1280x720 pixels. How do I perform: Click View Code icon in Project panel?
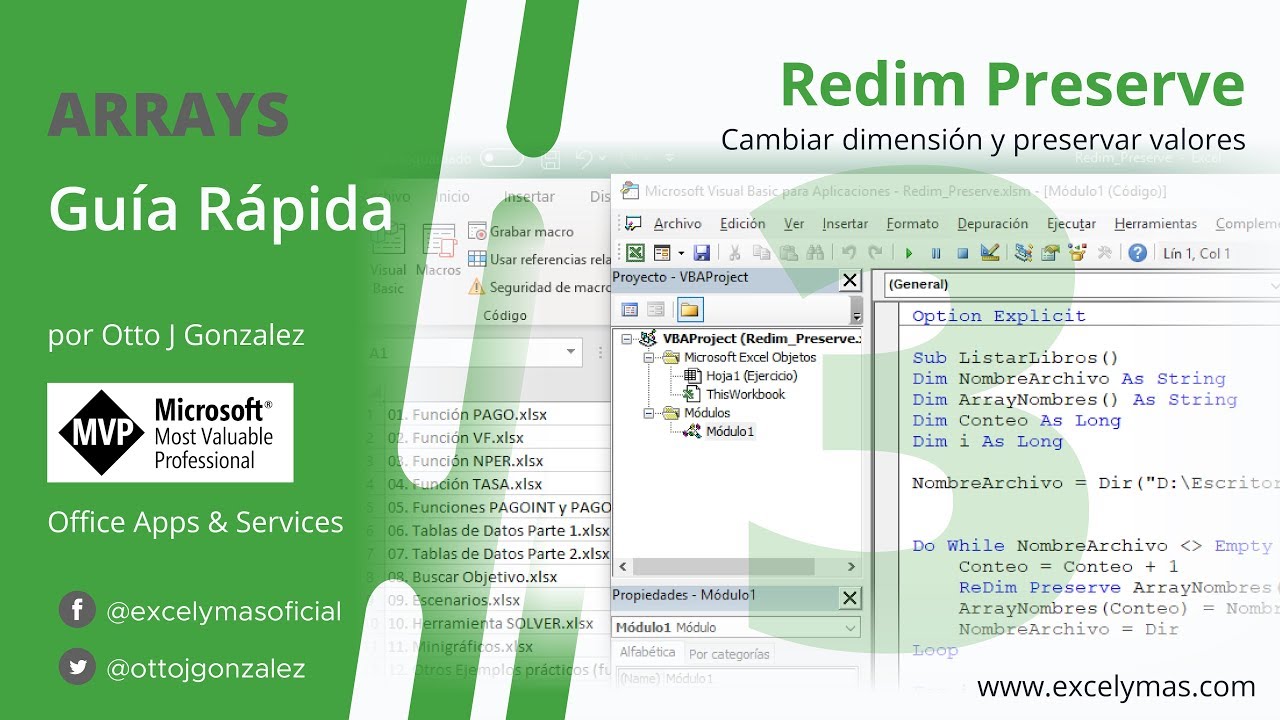630,309
